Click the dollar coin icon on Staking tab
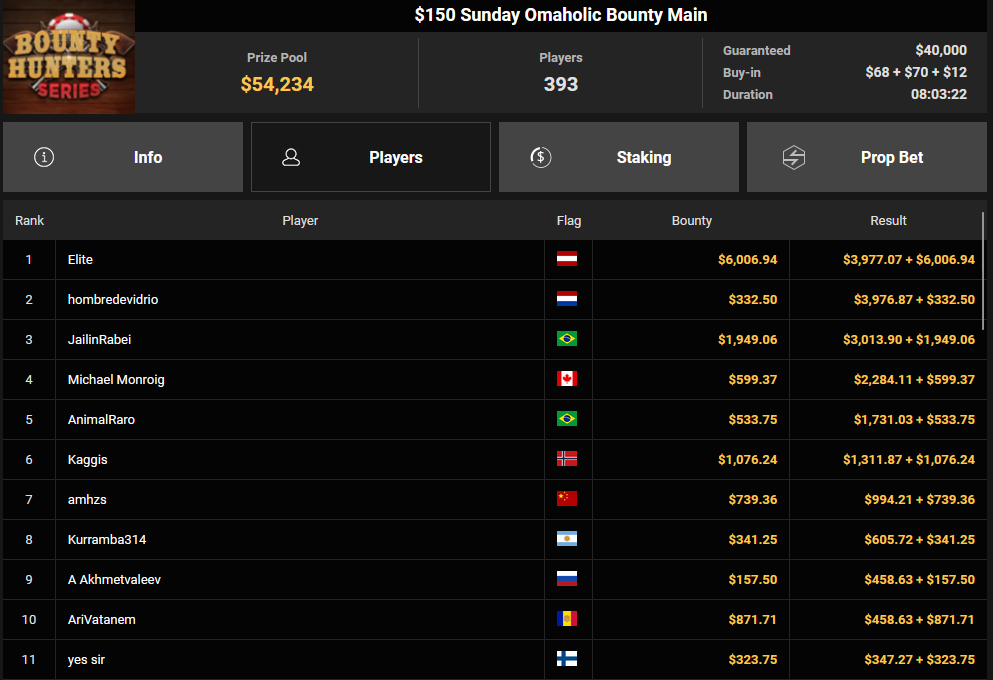The width and height of the screenshot is (993, 680). pyautogui.click(x=540, y=157)
